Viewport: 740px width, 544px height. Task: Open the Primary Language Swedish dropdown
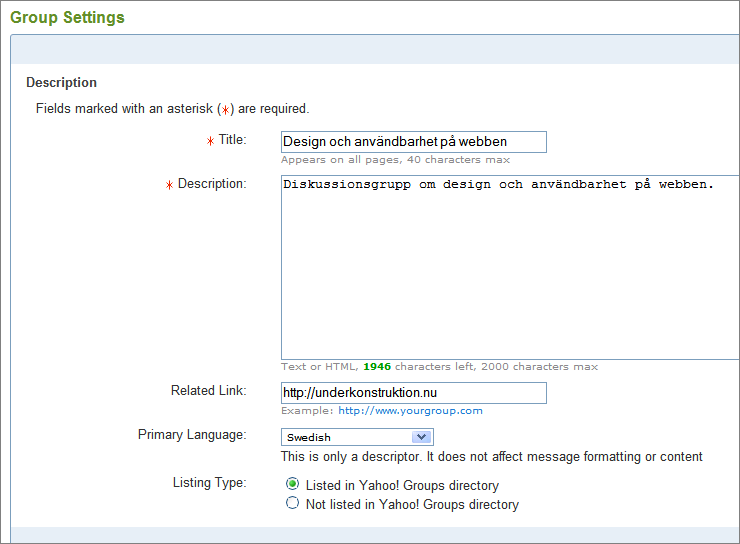tap(357, 437)
